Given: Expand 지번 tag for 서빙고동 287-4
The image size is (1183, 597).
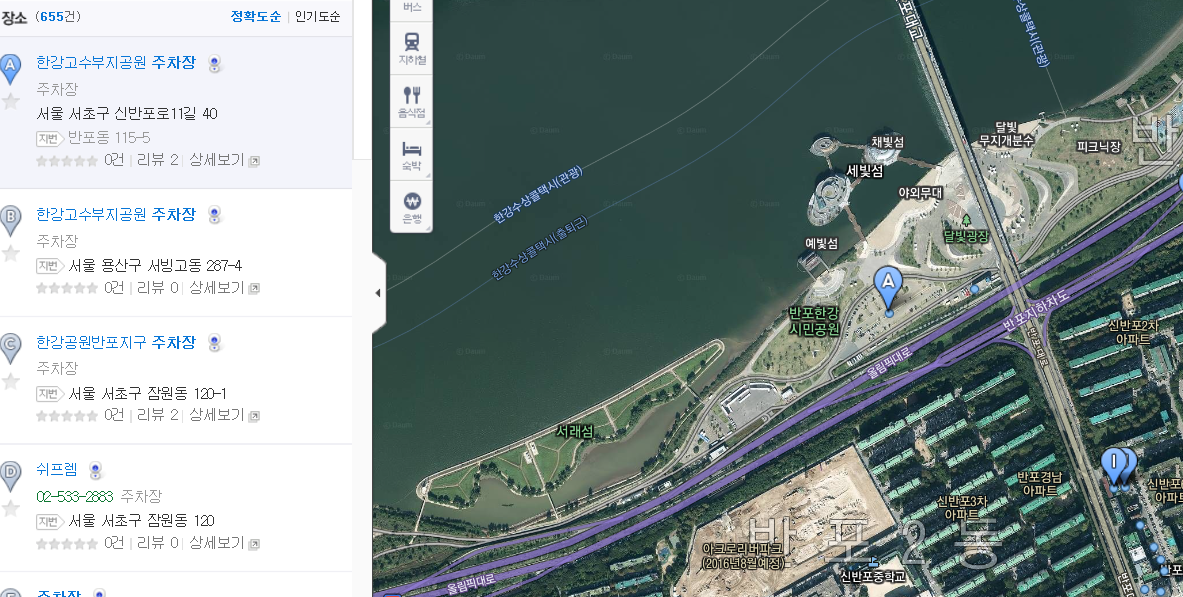Looking at the screenshot, I should point(49,266).
